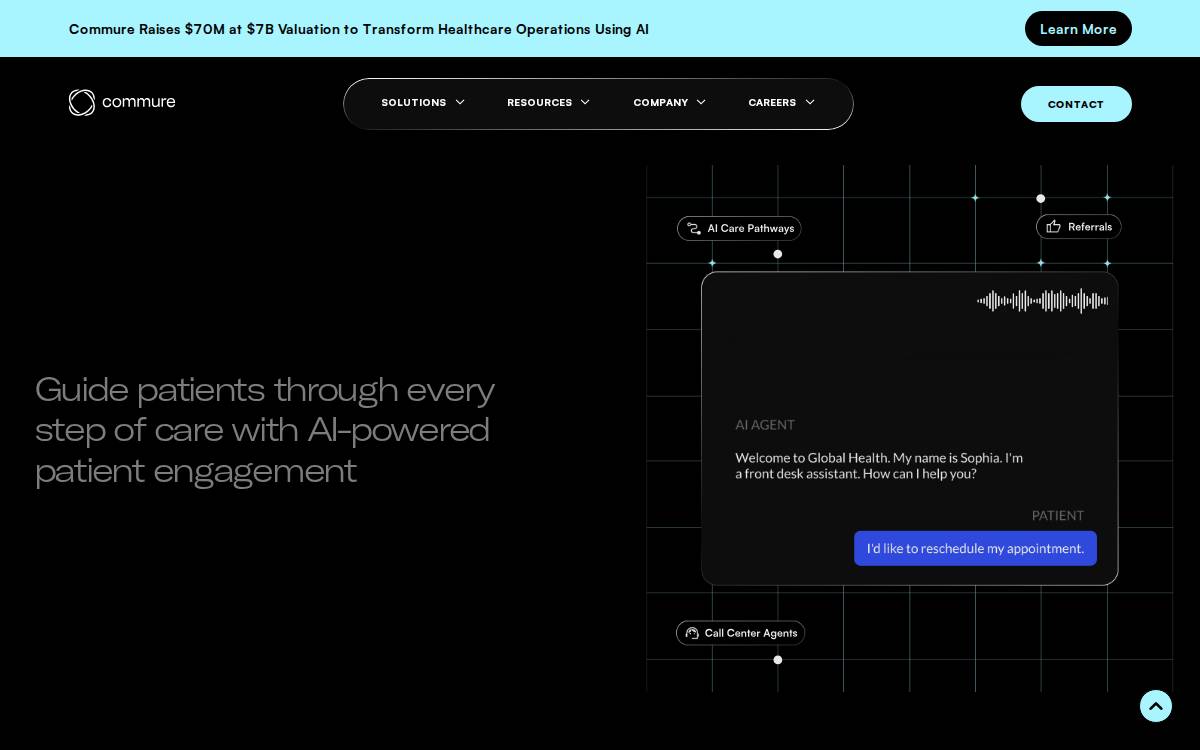The height and width of the screenshot is (750, 1200).
Task: Click the Learn More banner button
Action: (1078, 29)
